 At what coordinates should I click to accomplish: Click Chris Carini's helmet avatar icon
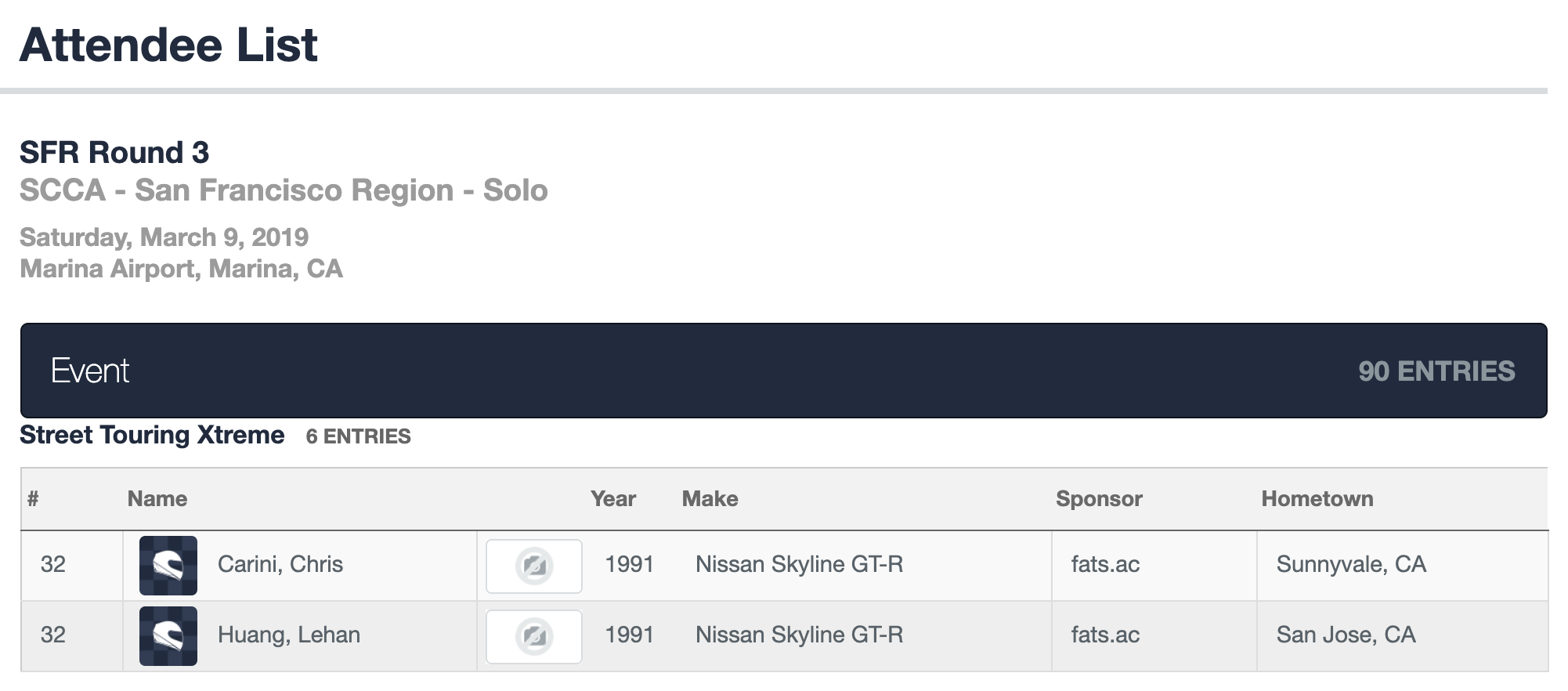(168, 565)
